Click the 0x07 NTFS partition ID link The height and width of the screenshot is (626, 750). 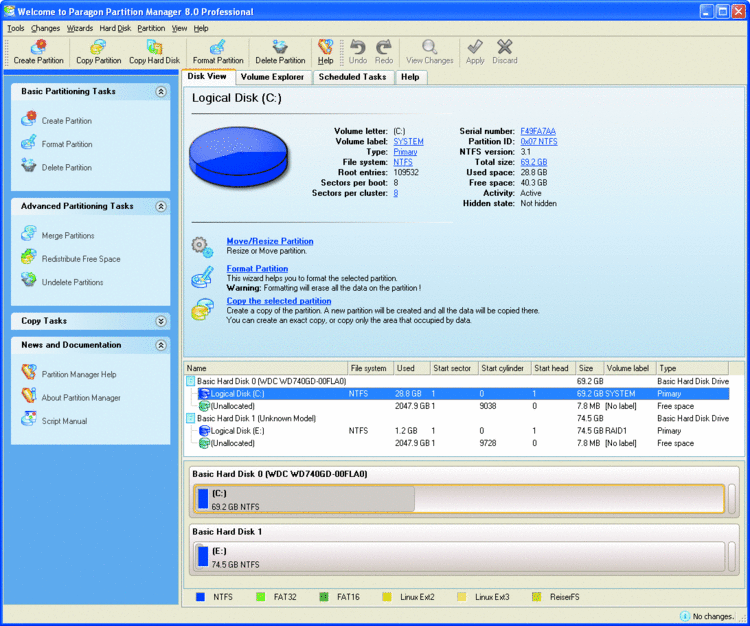(x=539, y=142)
